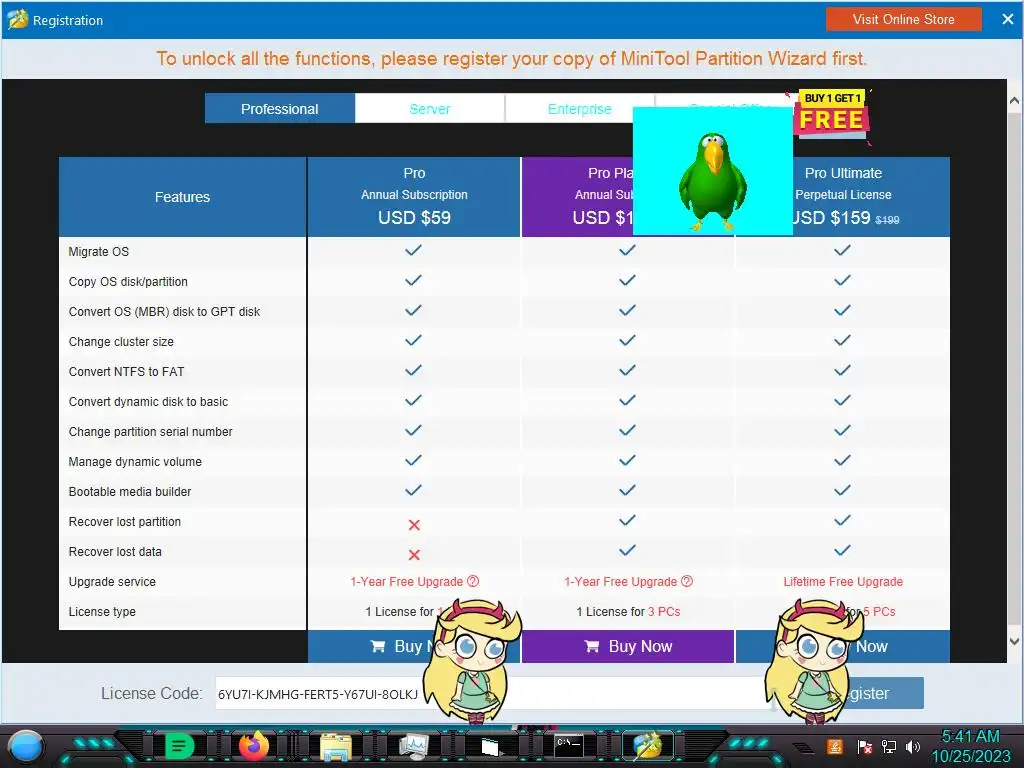Click the Bootable media builder label
This screenshot has width=1024, height=768.
point(130,492)
